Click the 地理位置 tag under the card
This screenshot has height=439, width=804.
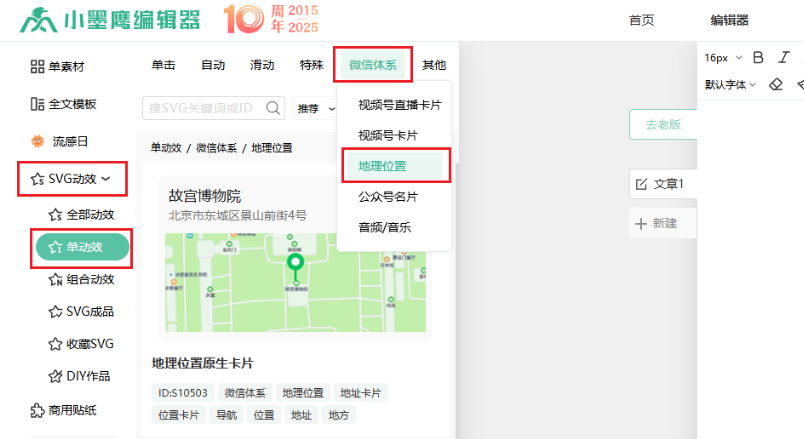pyautogui.click(x=303, y=393)
